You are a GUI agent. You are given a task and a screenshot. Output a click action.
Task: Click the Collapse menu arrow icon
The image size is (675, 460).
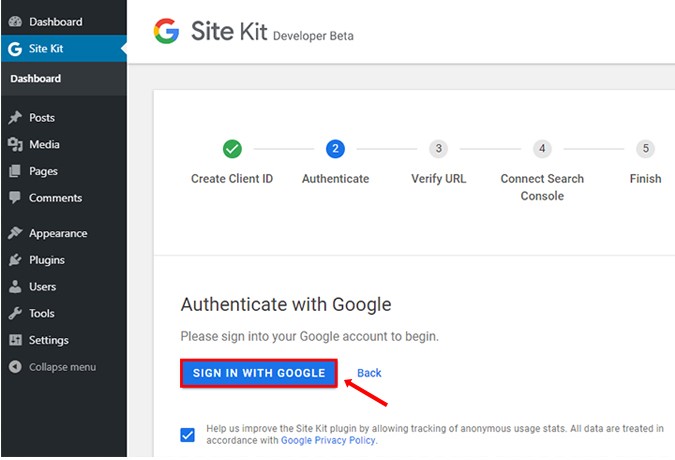coord(15,367)
